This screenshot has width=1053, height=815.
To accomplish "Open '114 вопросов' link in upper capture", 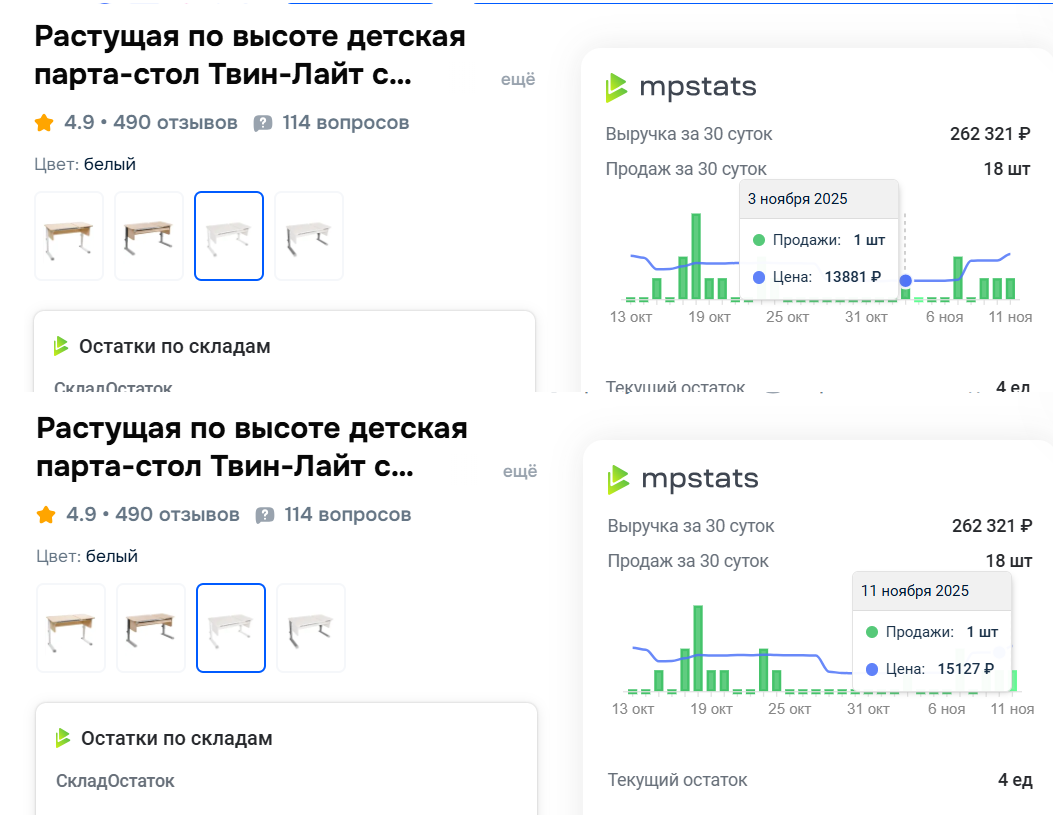I will click(x=345, y=123).
